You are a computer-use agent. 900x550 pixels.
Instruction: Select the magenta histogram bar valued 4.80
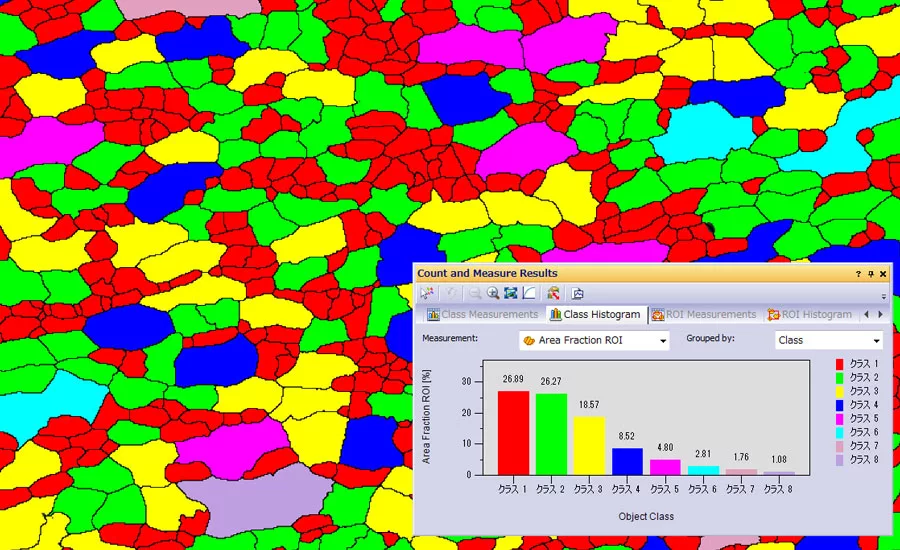(x=665, y=467)
